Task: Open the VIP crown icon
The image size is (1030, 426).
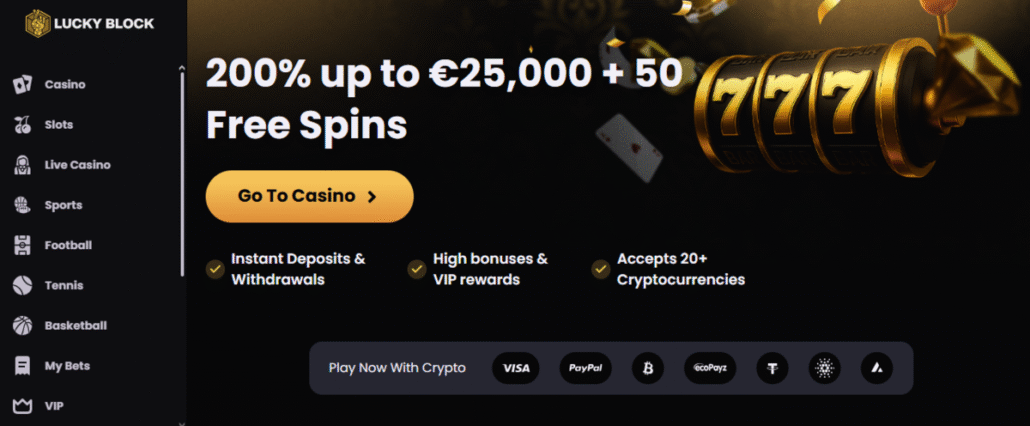Action: 22,406
